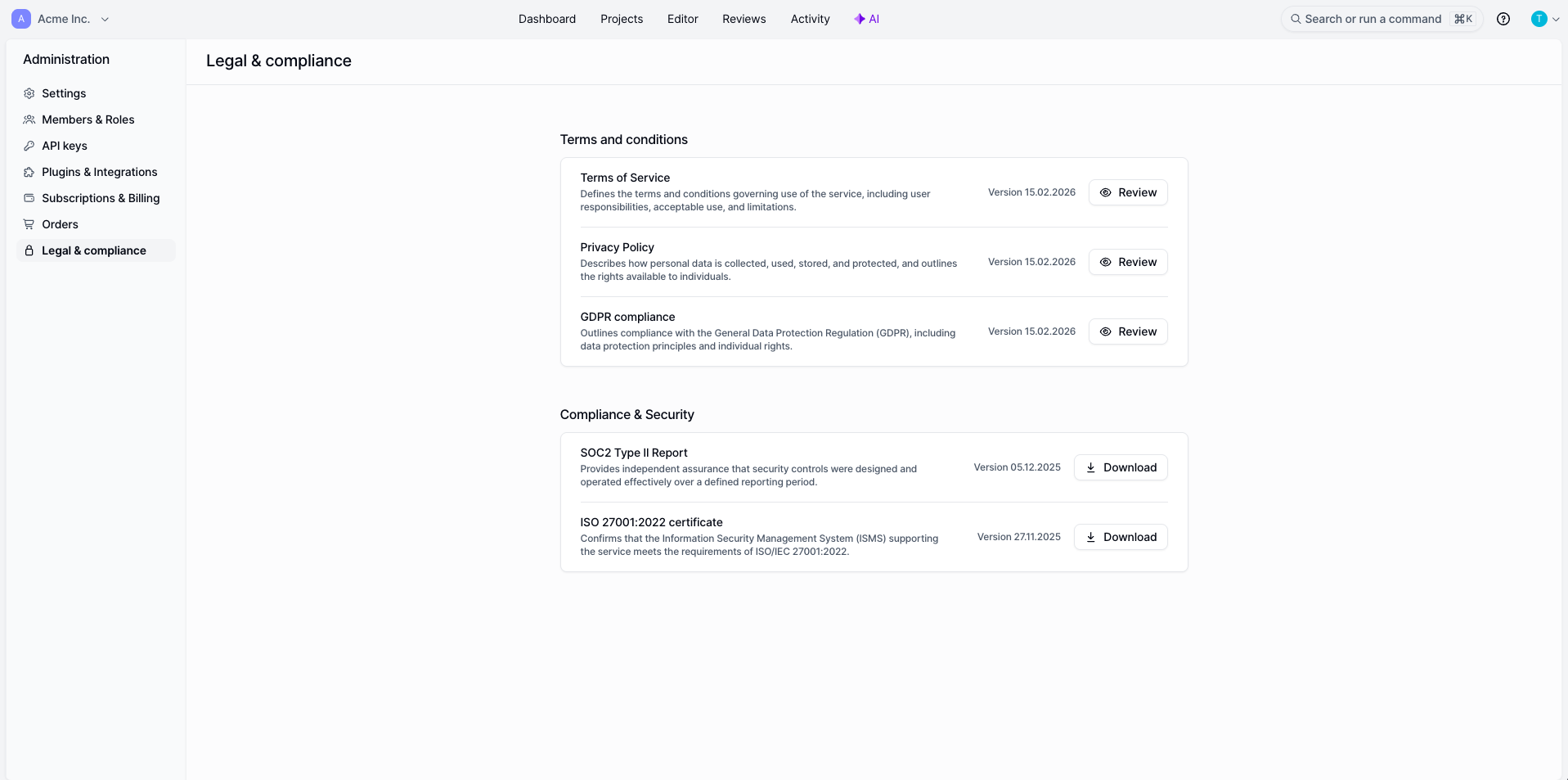
Task: Focus the Search or run a command field
Action: click(x=1382, y=19)
